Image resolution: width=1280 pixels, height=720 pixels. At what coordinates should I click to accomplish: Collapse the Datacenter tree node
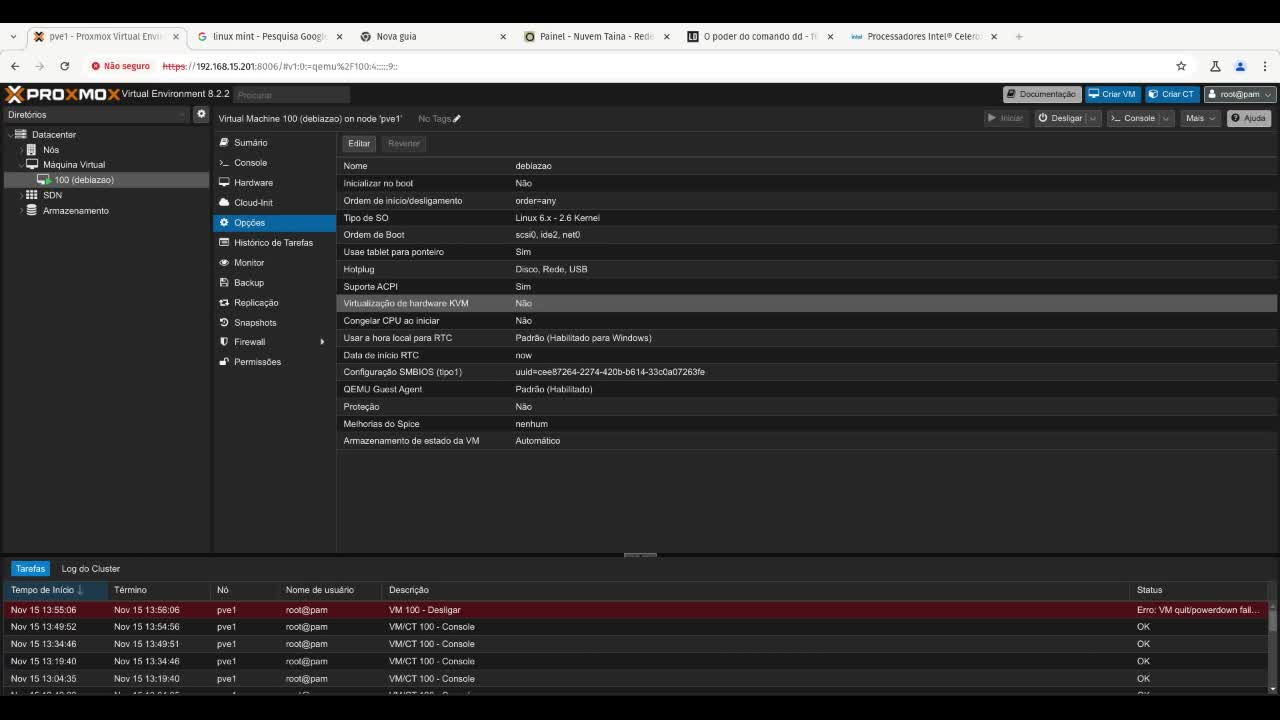pos(9,134)
